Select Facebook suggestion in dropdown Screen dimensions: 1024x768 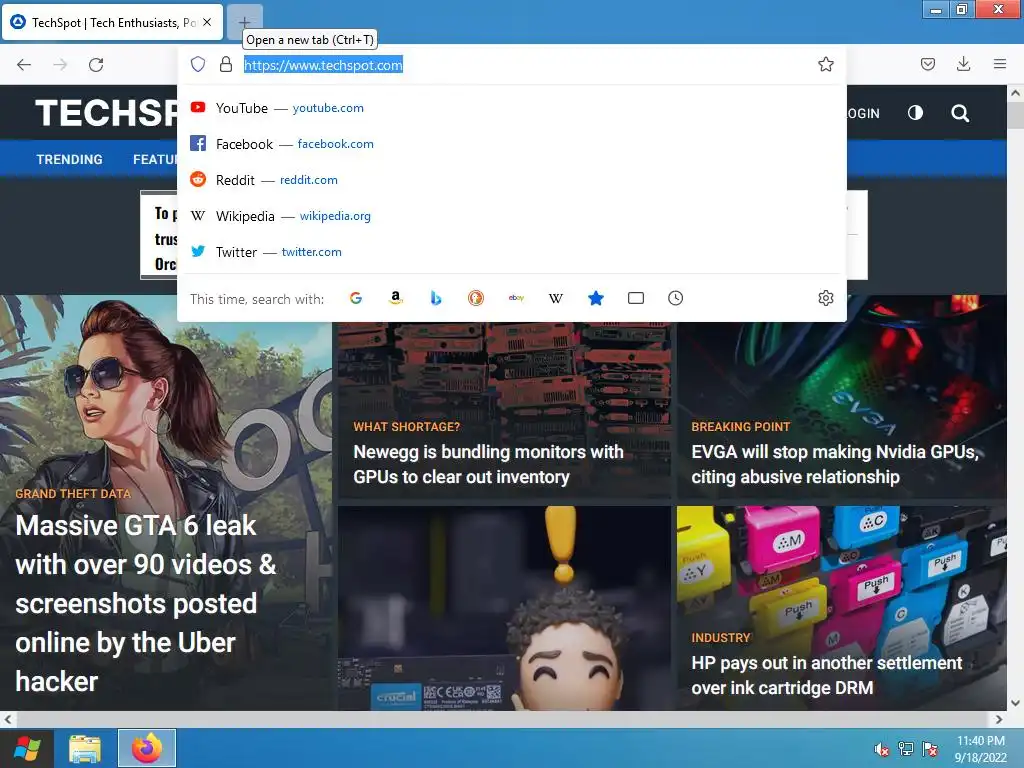click(x=512, y=144)
